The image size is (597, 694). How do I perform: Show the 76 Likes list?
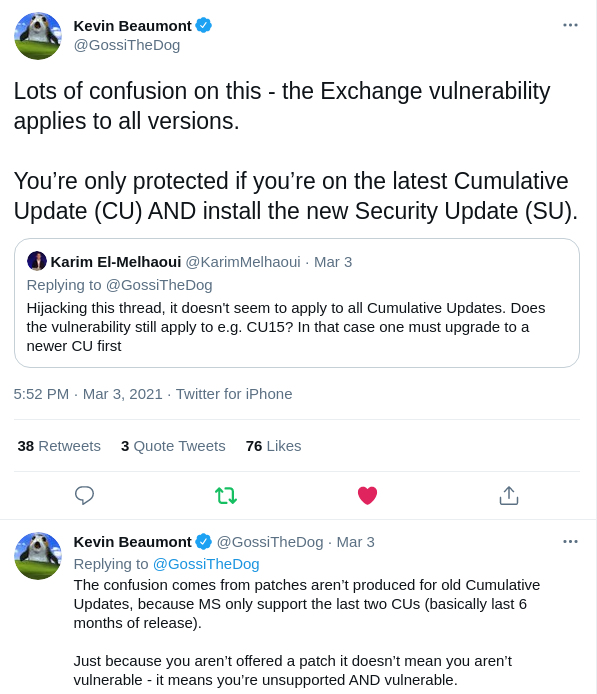point(273,446)
